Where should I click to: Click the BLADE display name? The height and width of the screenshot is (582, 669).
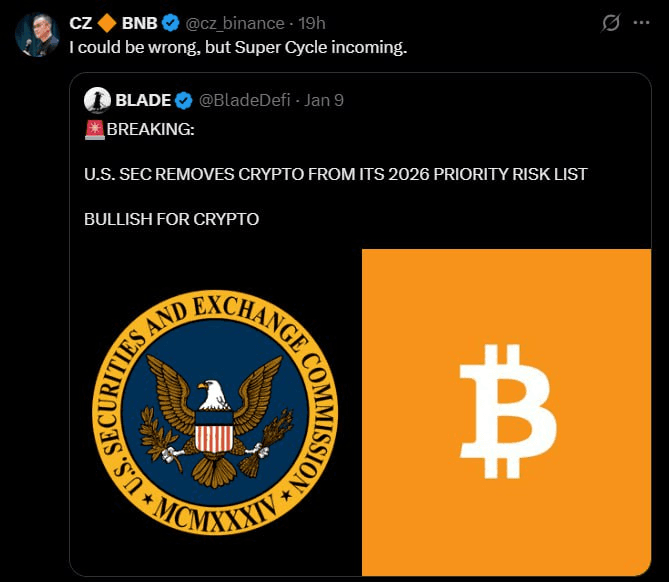[144, 100]
